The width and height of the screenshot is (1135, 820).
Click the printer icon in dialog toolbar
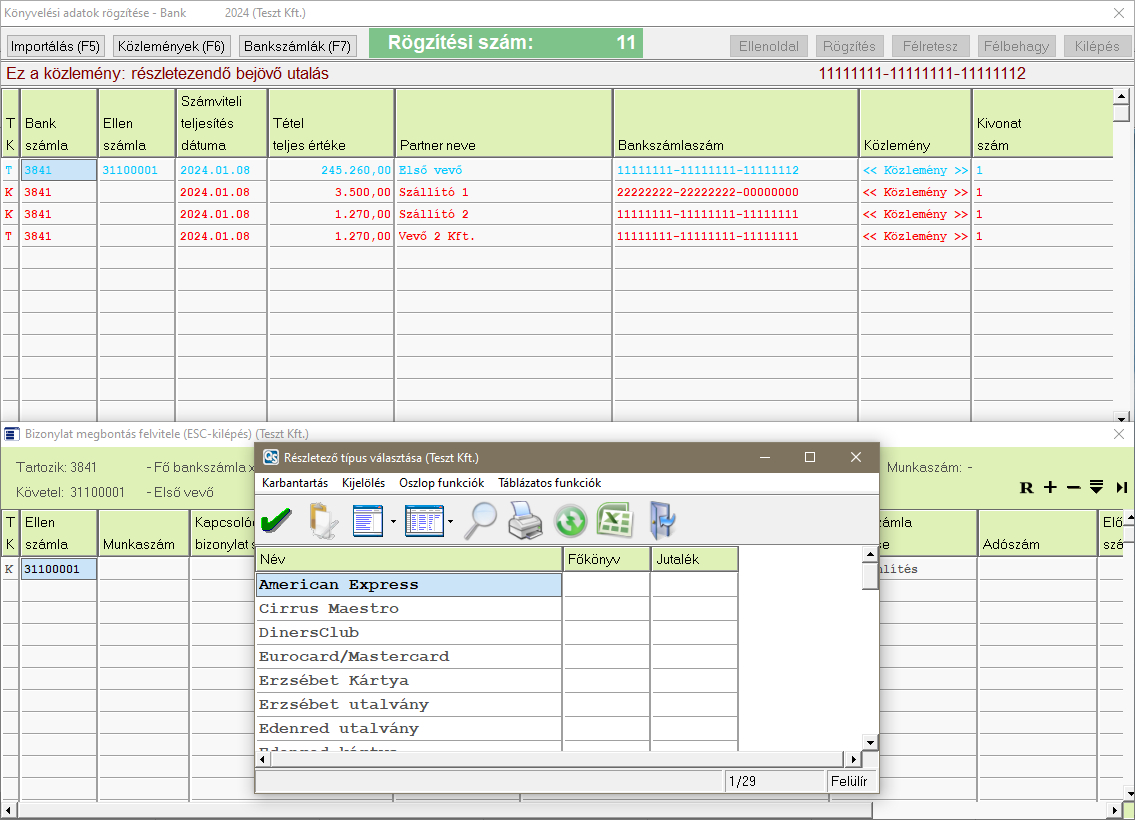[x=526, y=520]
